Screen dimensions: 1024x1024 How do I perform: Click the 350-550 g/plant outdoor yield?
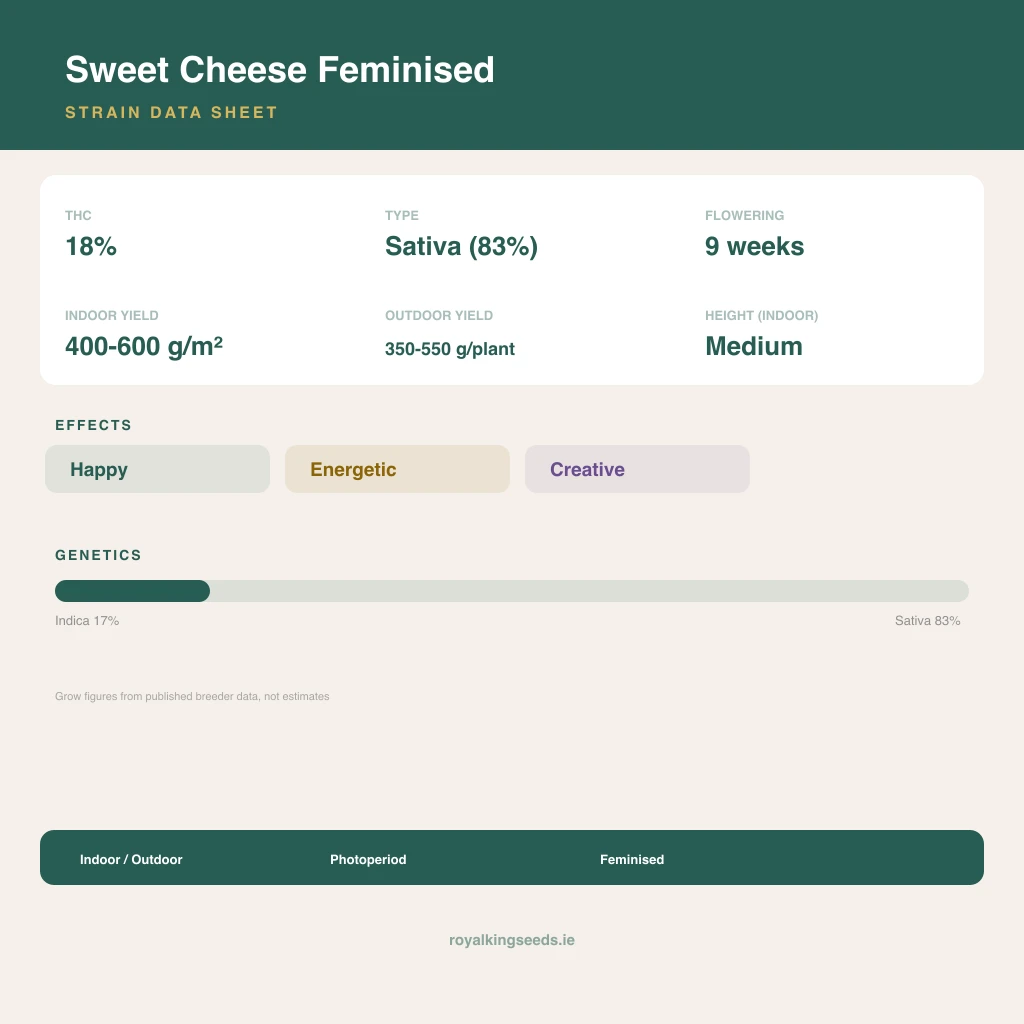450,349
